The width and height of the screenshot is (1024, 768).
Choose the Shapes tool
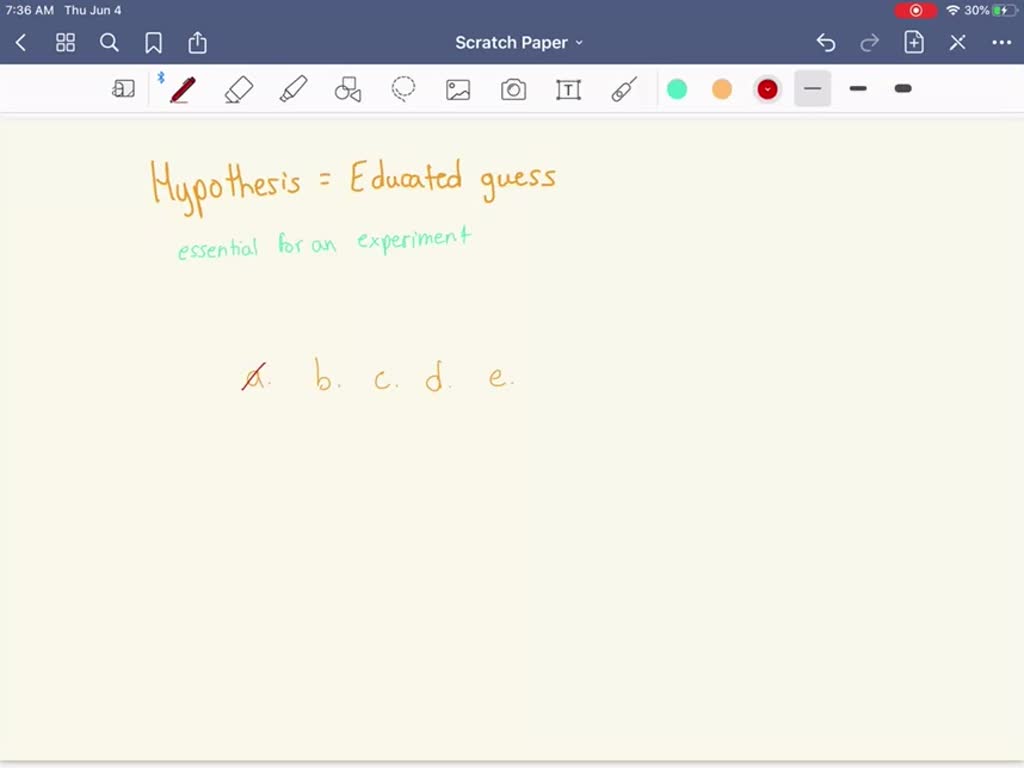coord(348,90)
